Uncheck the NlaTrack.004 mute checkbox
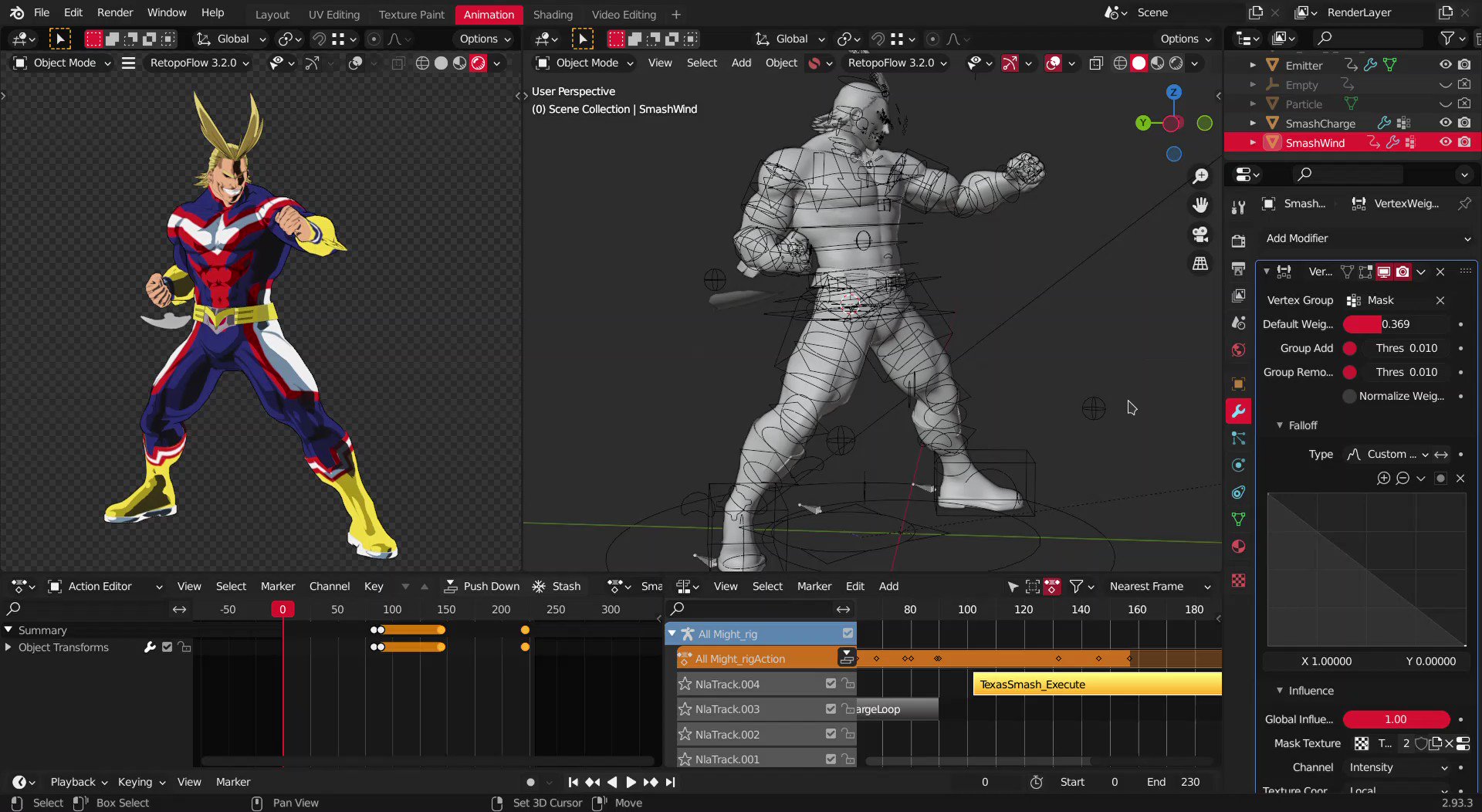The width and height of the screenshot is (1482, 812). click(x=831, y=684)
